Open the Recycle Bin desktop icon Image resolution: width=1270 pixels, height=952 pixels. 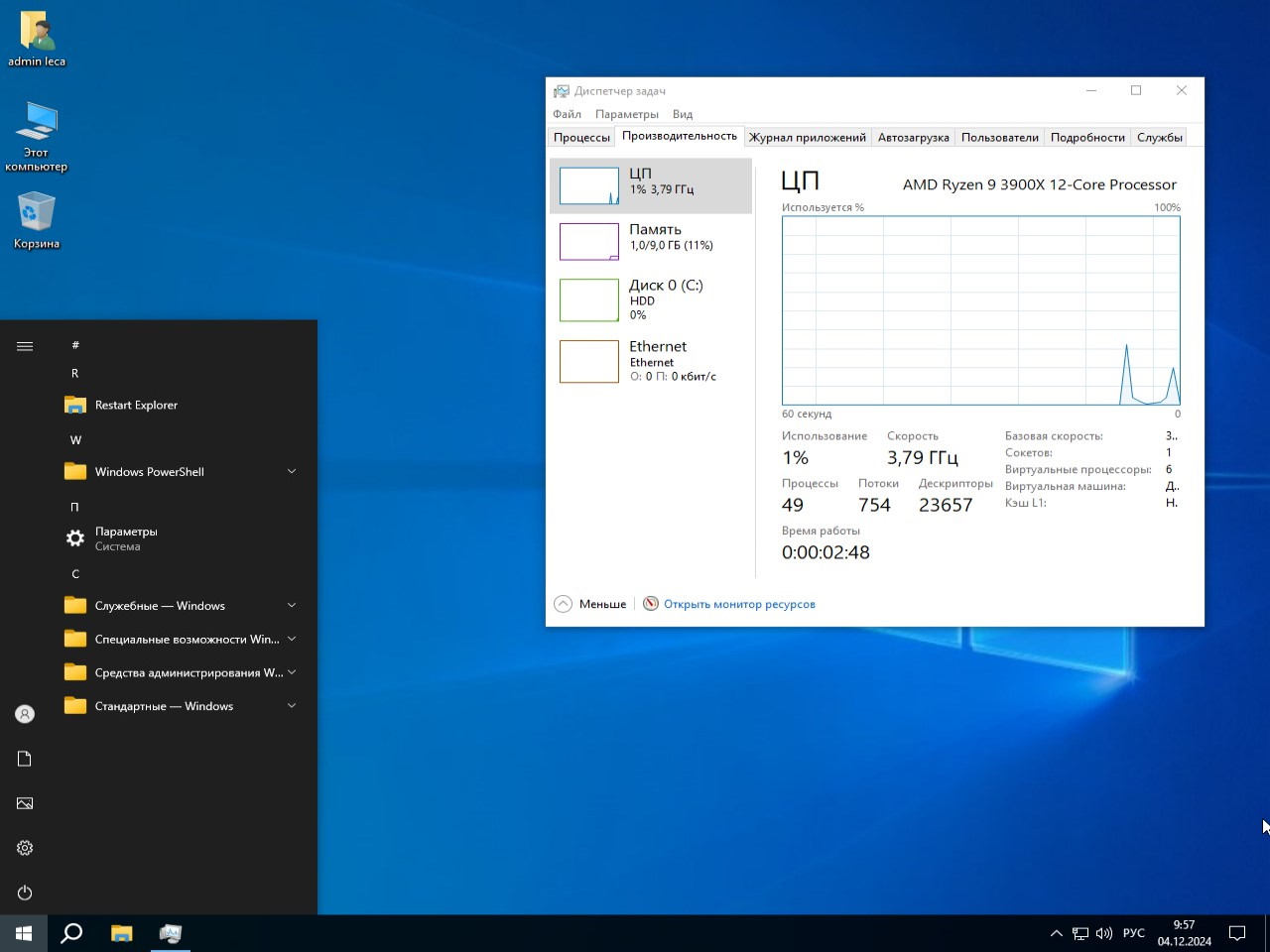pos(37,220)
